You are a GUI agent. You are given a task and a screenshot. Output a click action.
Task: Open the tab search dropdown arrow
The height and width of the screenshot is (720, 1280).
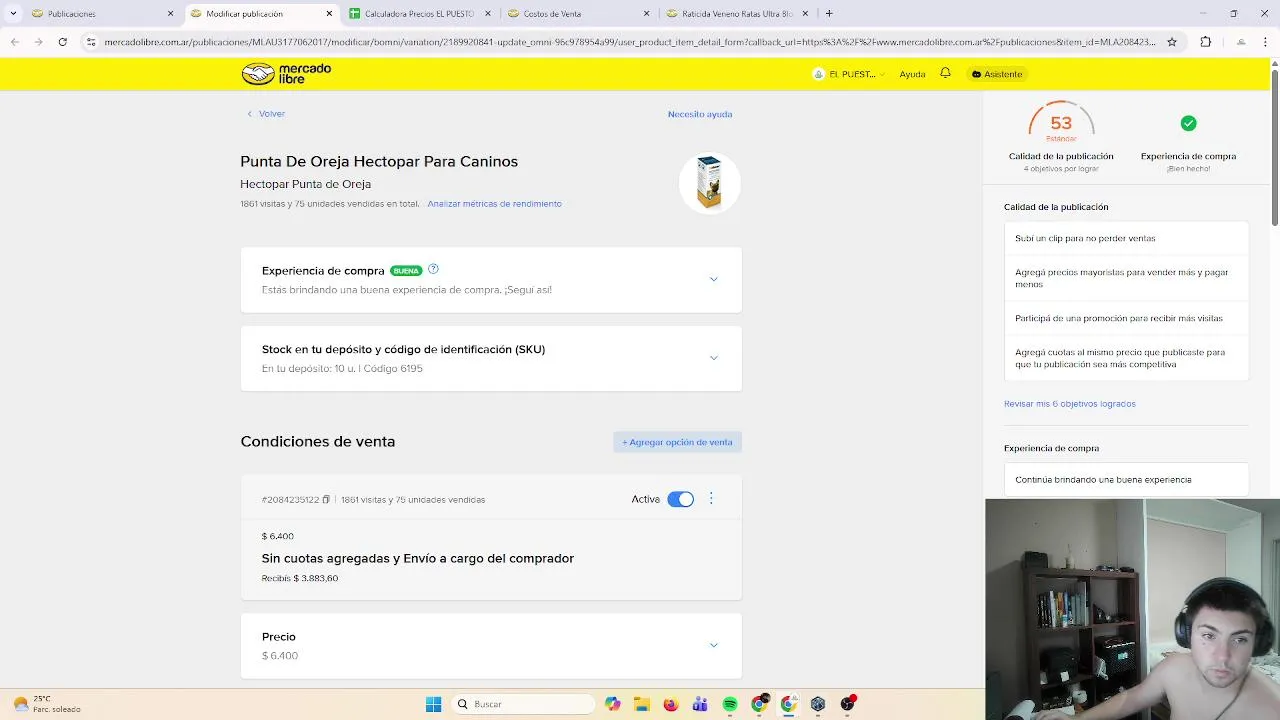[13, 14]
